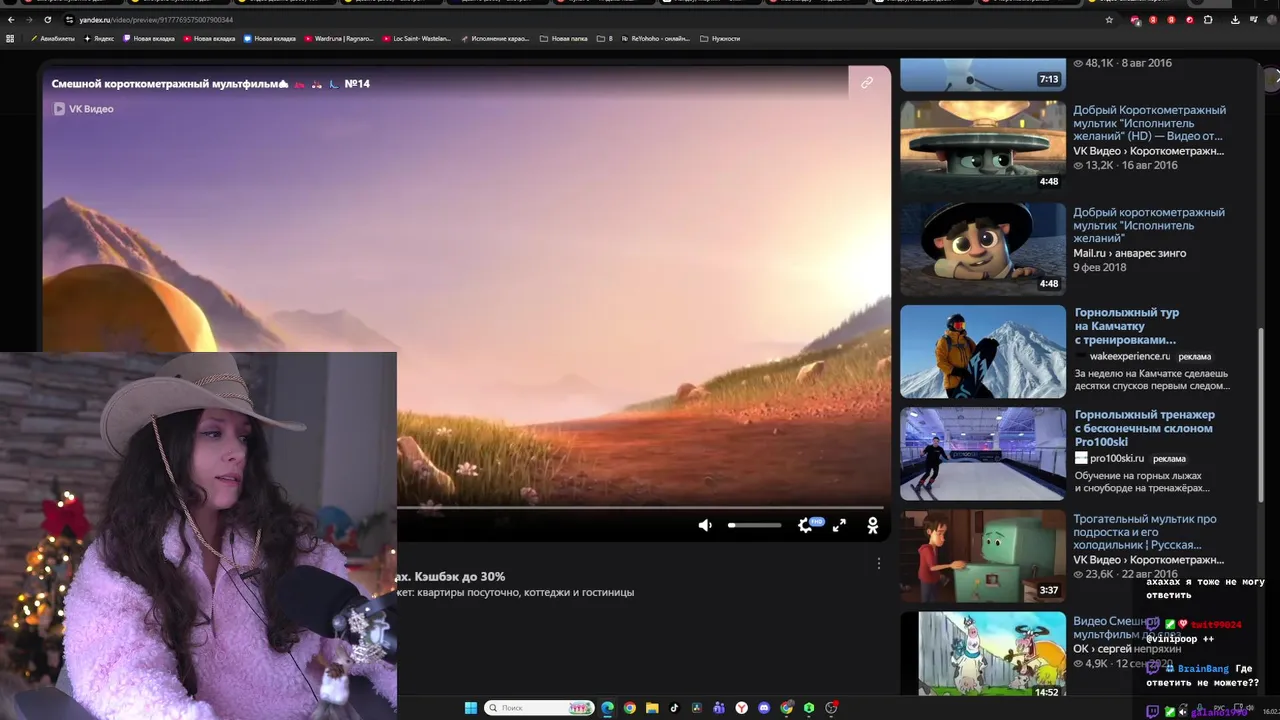Viewport: 1280px width, 720px height.
Task: Open browser downloads icon
Action: [x=1235, y=19]
